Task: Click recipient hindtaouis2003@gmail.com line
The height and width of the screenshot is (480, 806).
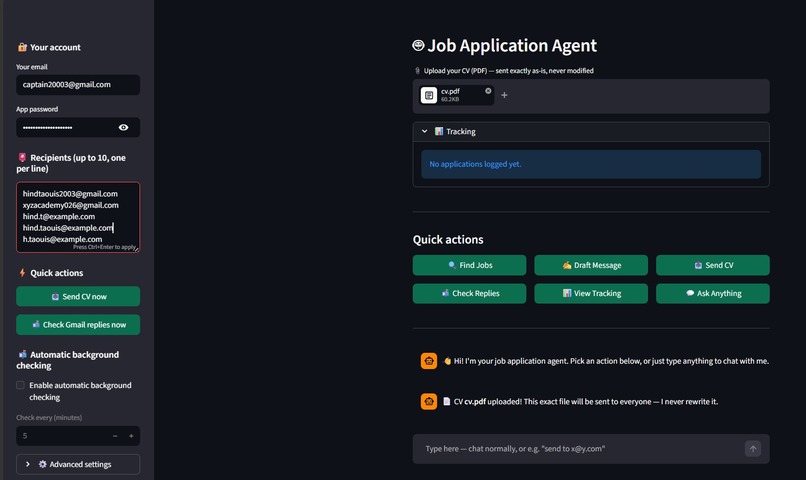Action: [70, 194]
